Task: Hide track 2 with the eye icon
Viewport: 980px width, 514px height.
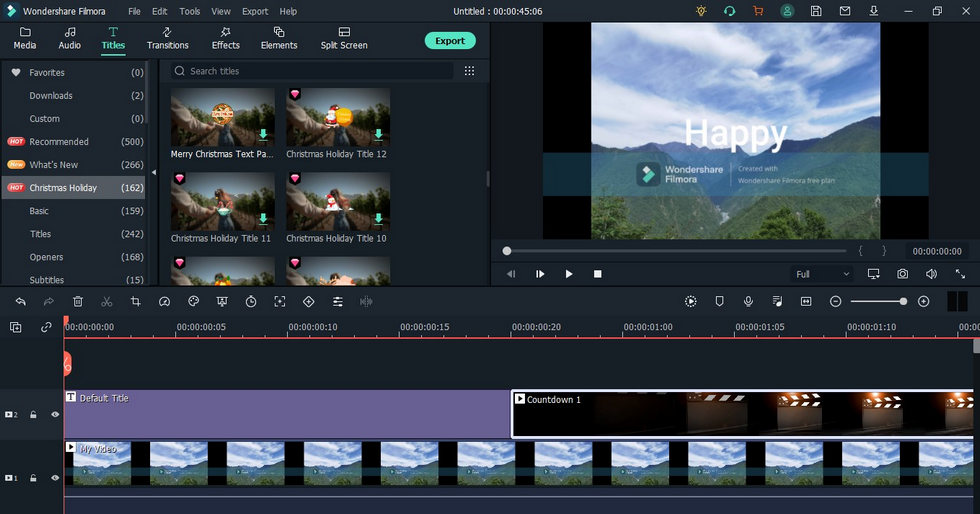Action: tap(55, 414)
